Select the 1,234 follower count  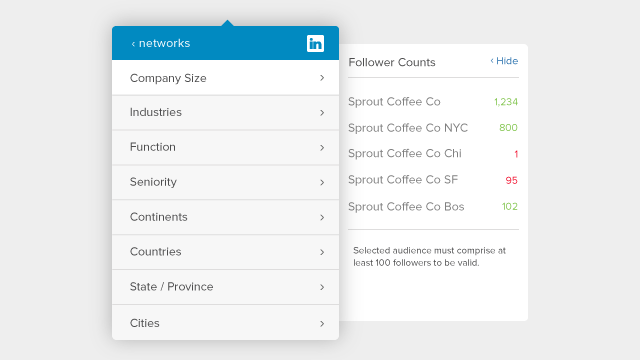[506, 102]
